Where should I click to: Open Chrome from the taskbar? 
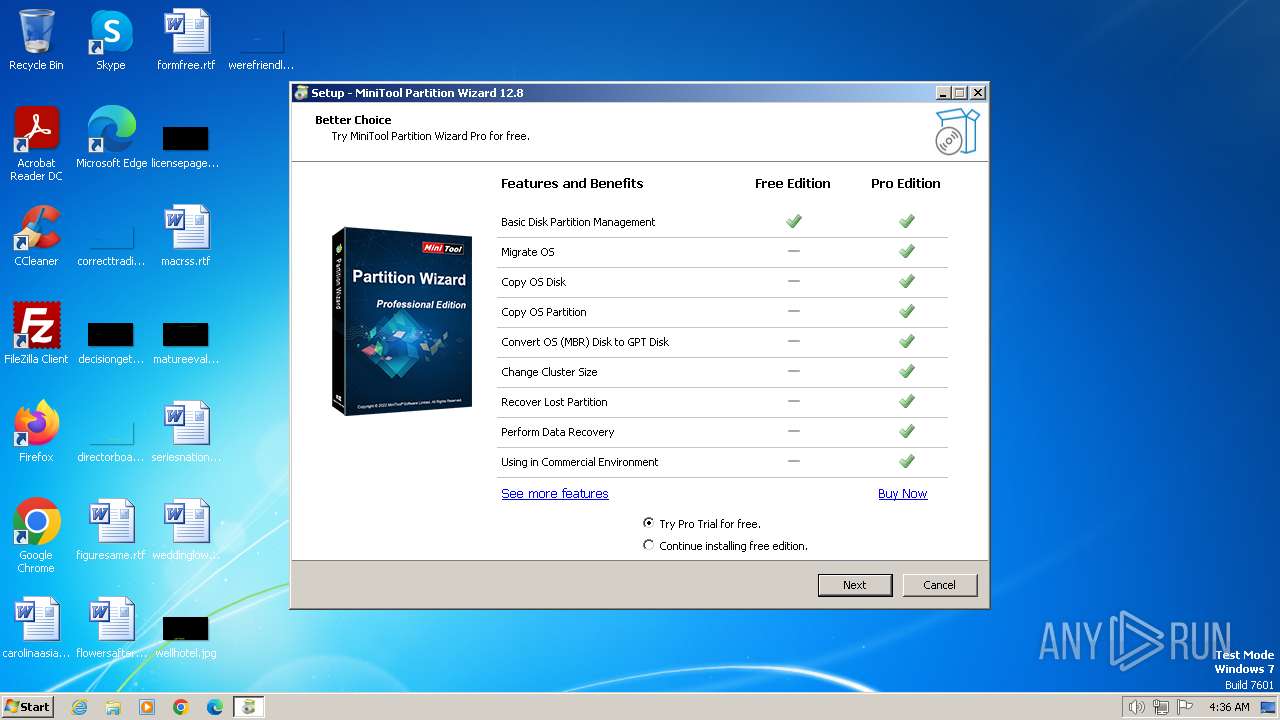pyautogui.click(x=181, y=707)
